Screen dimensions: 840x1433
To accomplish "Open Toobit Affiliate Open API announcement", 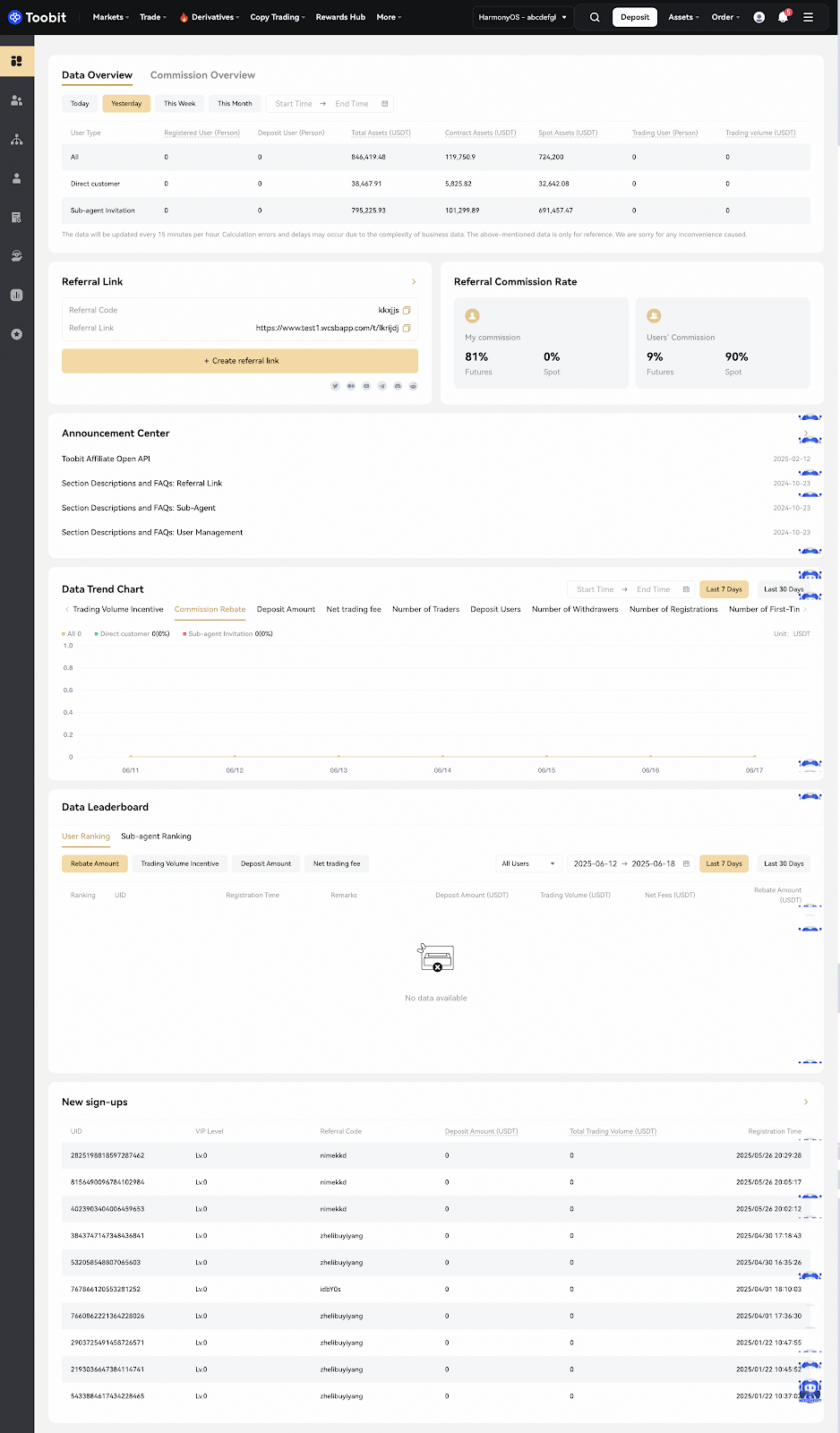I will coord(106,459).
